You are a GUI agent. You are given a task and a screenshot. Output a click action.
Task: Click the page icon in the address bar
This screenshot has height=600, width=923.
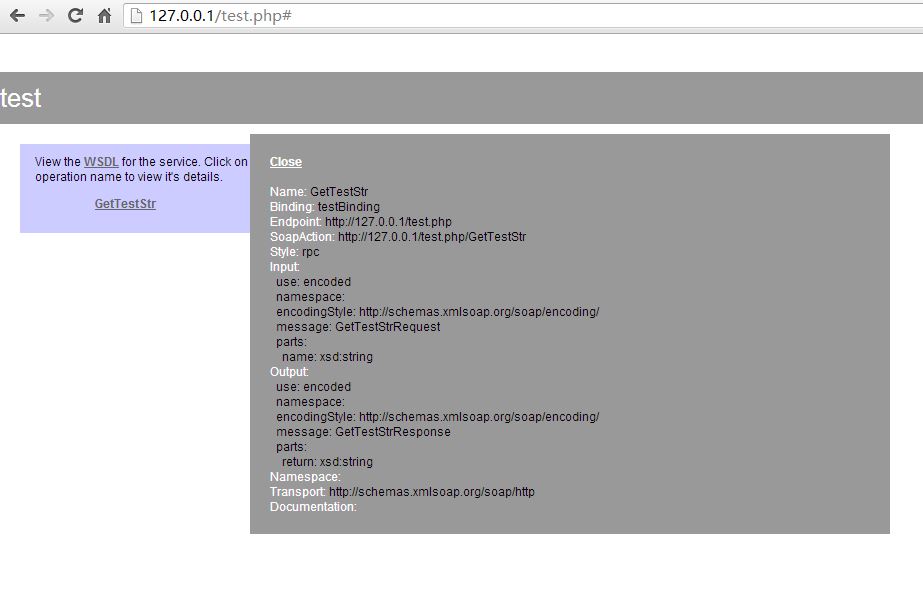[x=136, y=15]
